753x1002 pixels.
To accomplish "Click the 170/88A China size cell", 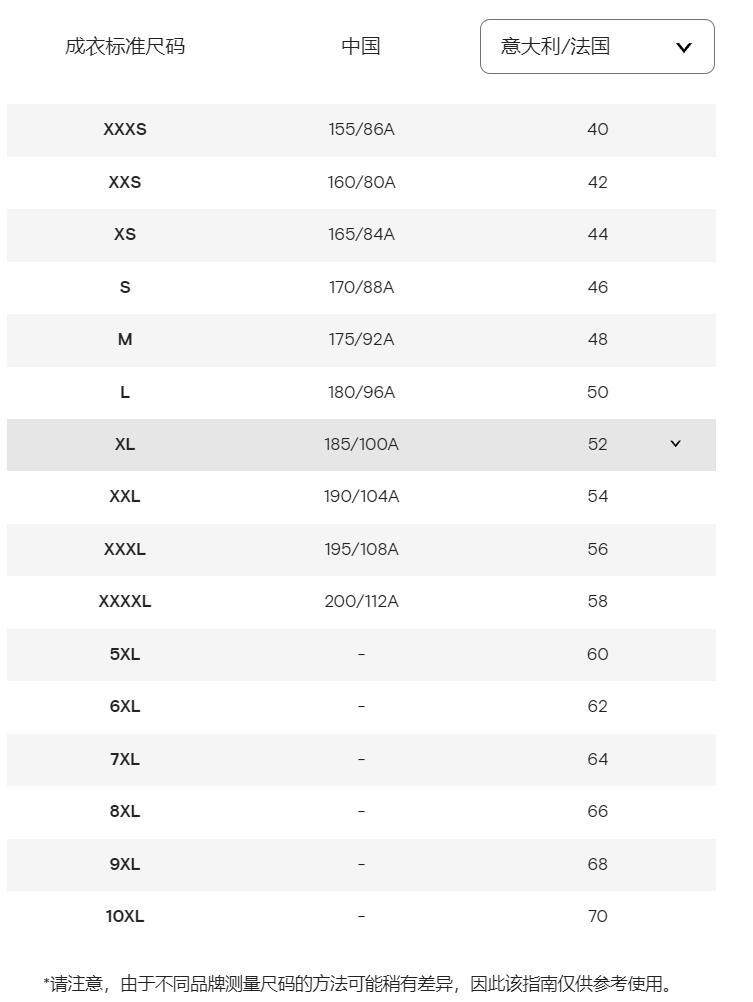I will pyautogui.click(x=361, y=287).
